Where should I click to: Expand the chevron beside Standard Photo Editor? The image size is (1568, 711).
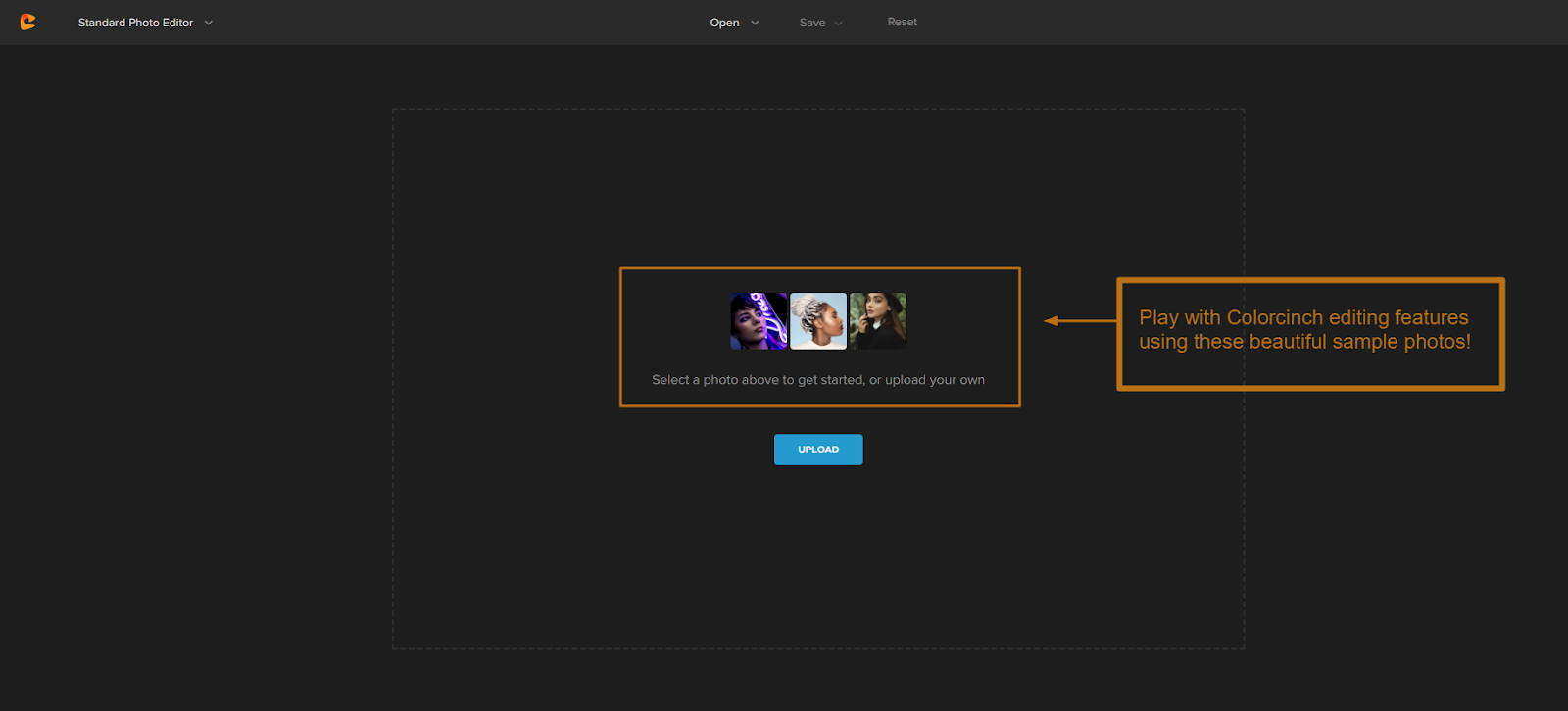pyautogui.click(x=209, y=23)
